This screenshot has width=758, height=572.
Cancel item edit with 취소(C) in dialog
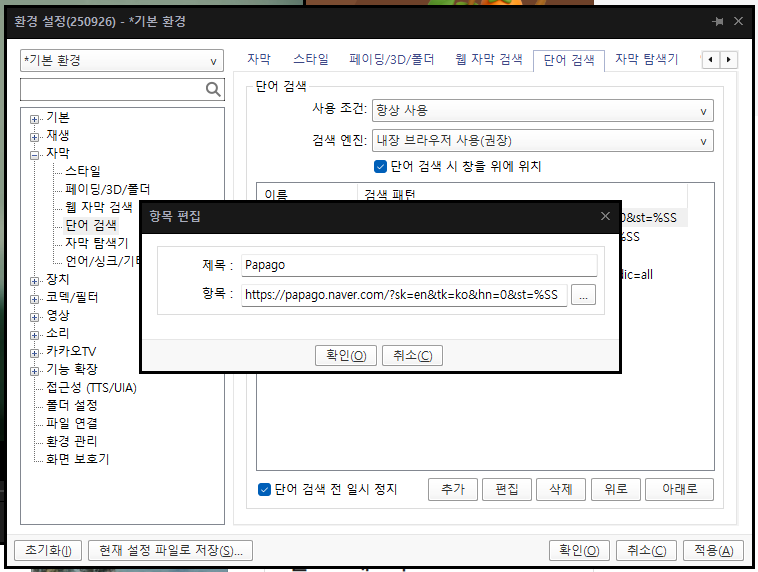click(412, 355)
